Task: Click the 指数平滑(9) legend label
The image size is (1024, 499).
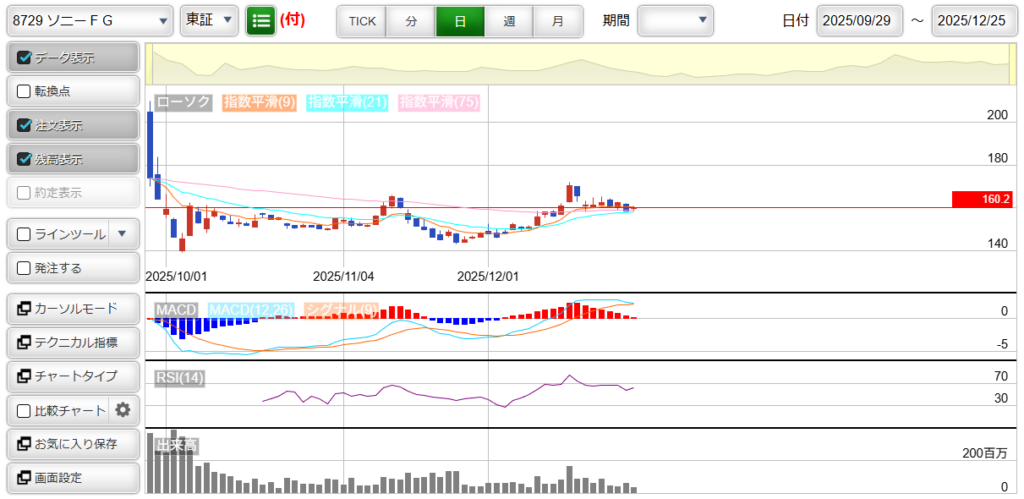Action: click(x=259, y=102)
